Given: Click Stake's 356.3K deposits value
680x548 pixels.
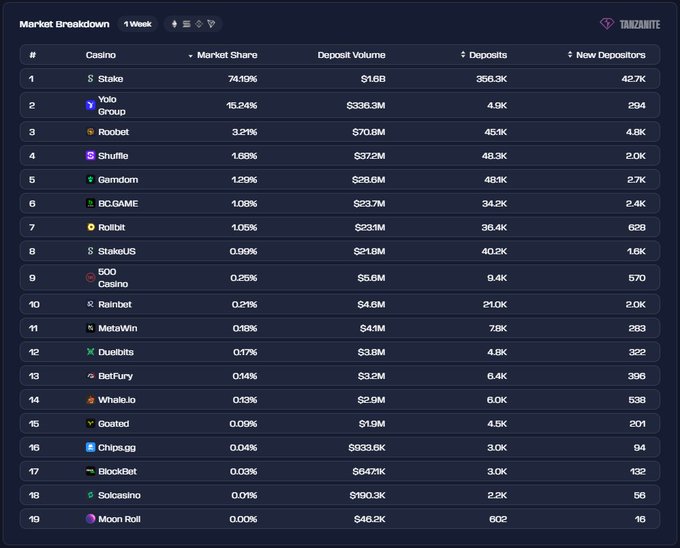Looking at the screenshot, I should [x=491, y=79].
